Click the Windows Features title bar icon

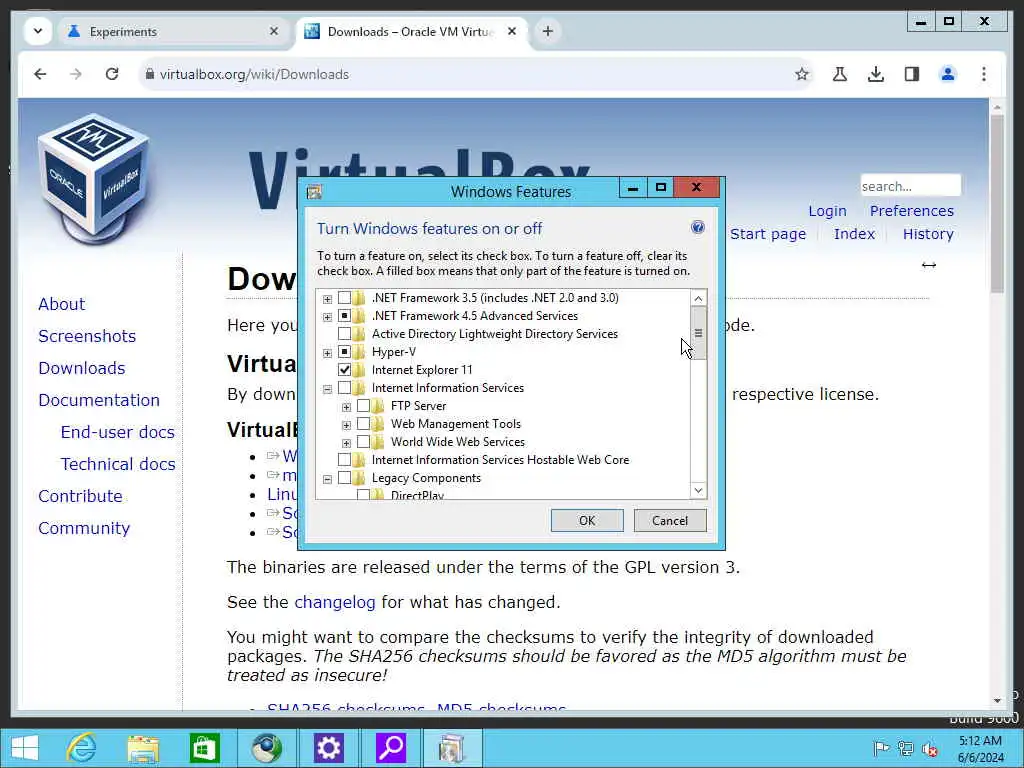(x=314, y=191)
